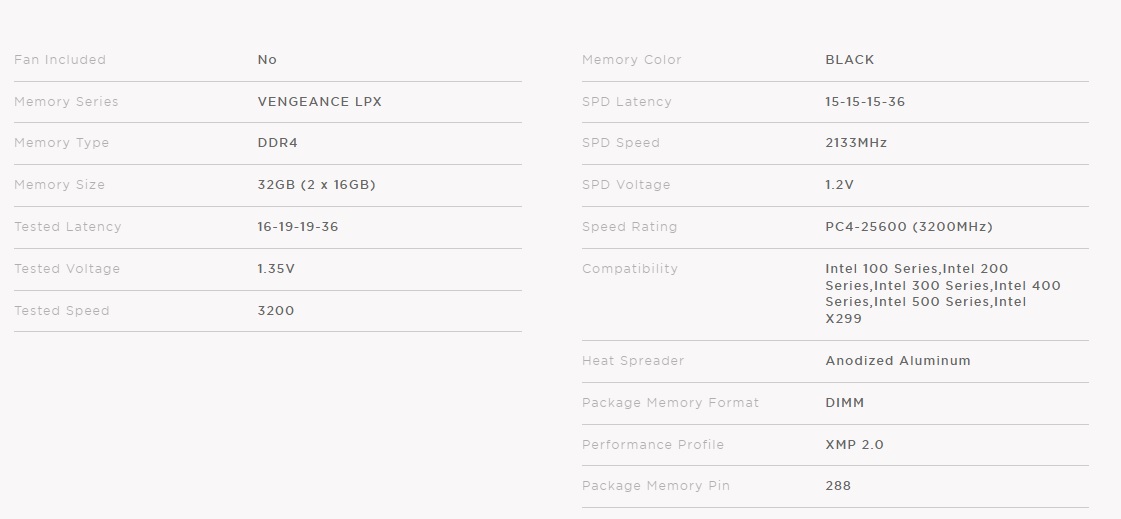Click the Package Memory Format label
Screen dimensions: 1121x519
(670, 403)
